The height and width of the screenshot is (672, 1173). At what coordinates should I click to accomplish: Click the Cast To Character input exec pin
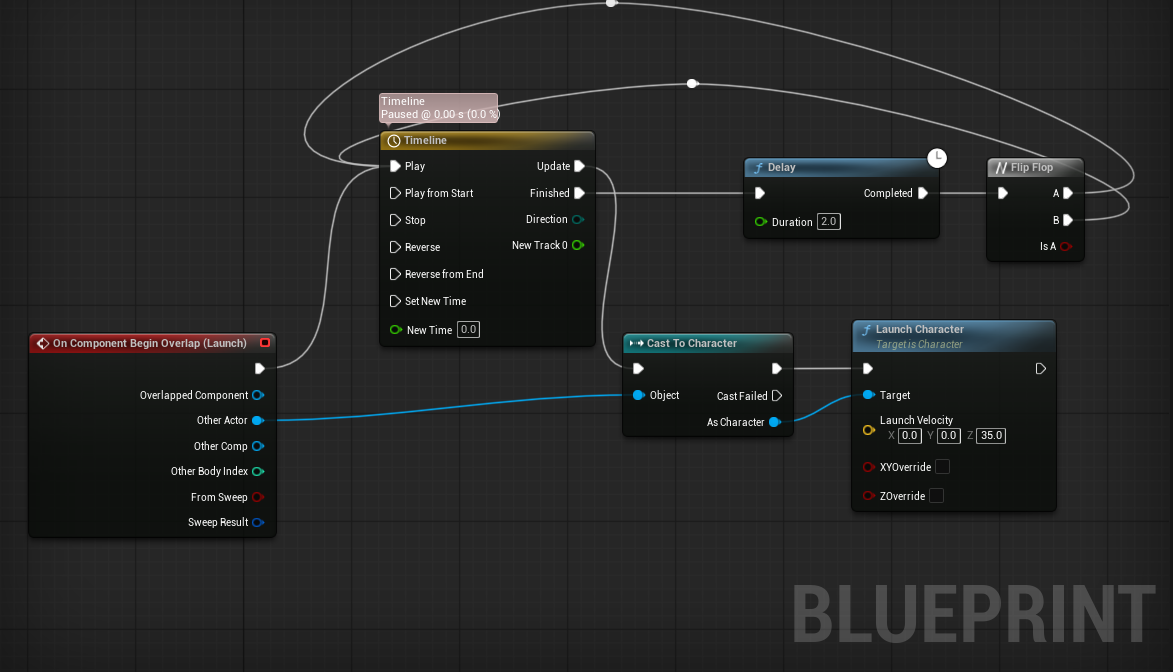click(638, 368)
